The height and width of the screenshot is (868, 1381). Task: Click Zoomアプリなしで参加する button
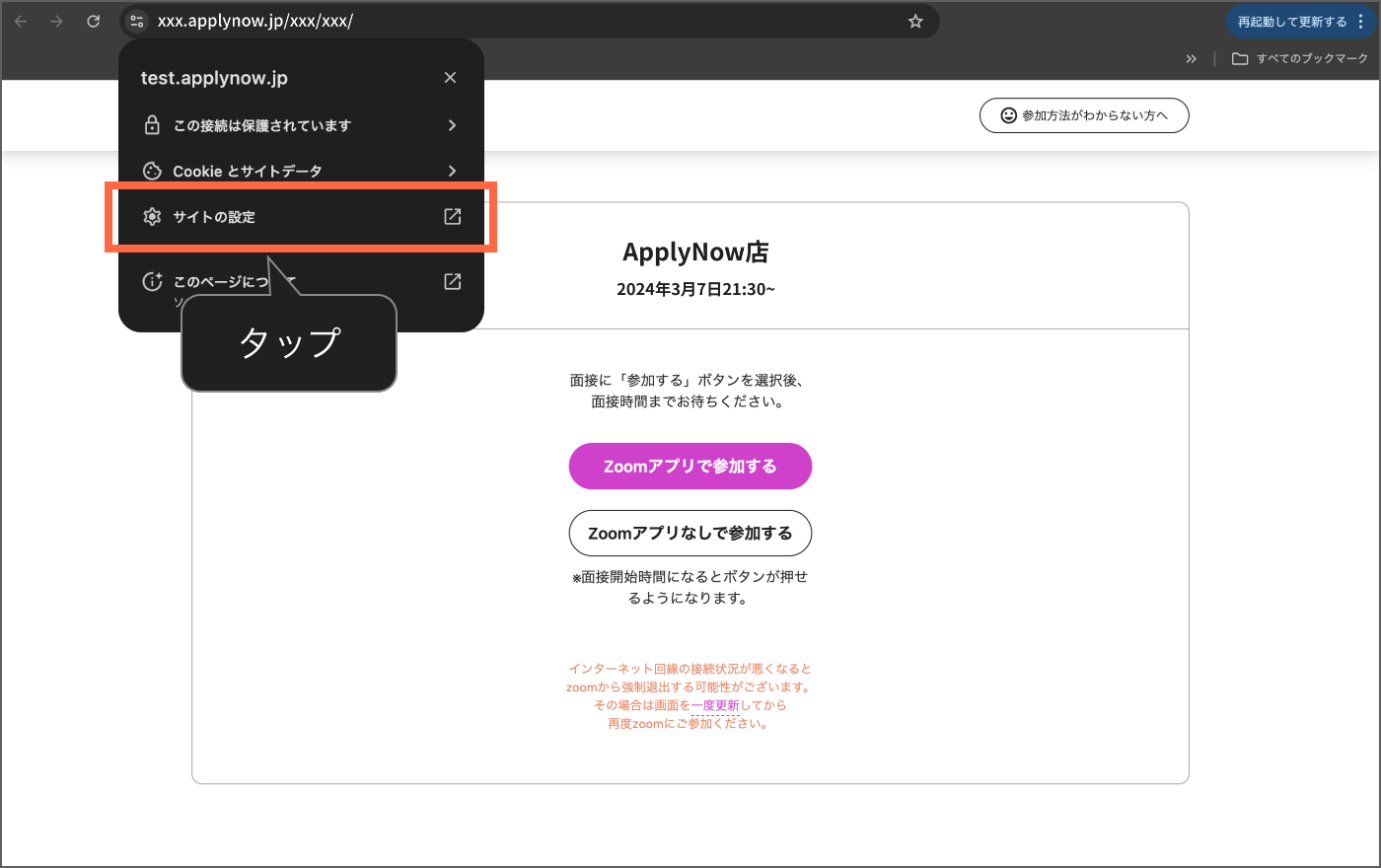pyautogui.click(x=690, y=534)
